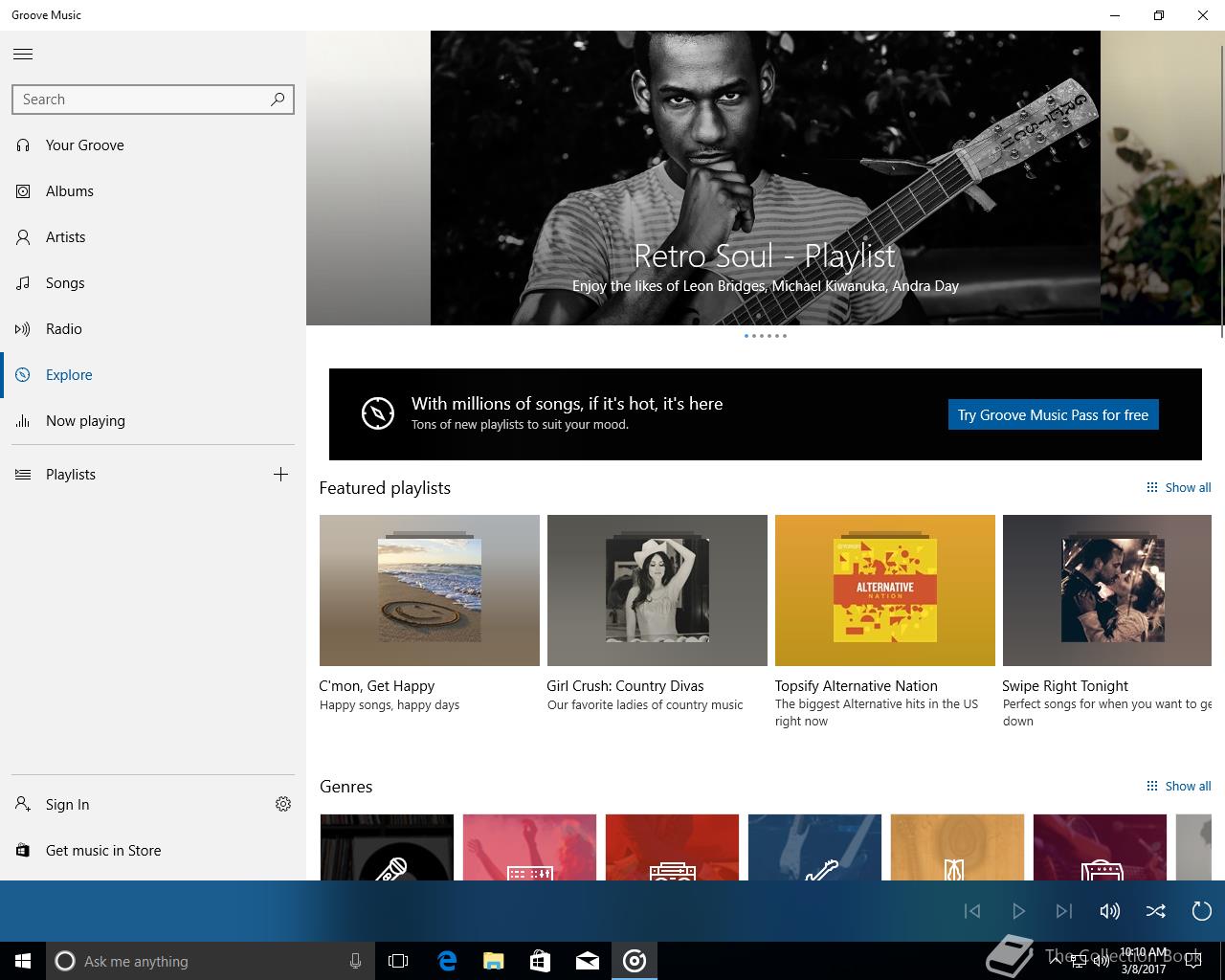Click Get music in Store
The height and width of the screenshot is (980, 1225).
tap(153, 851)
